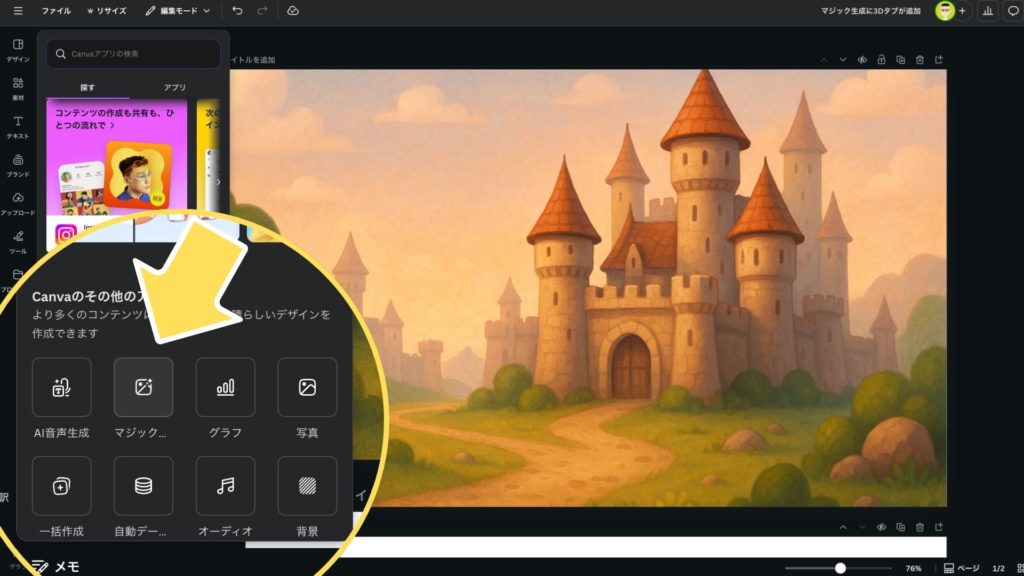Screen dimensions: 1024x576
Task: Toggle the lock on page 1
Action: pos(881,60)
